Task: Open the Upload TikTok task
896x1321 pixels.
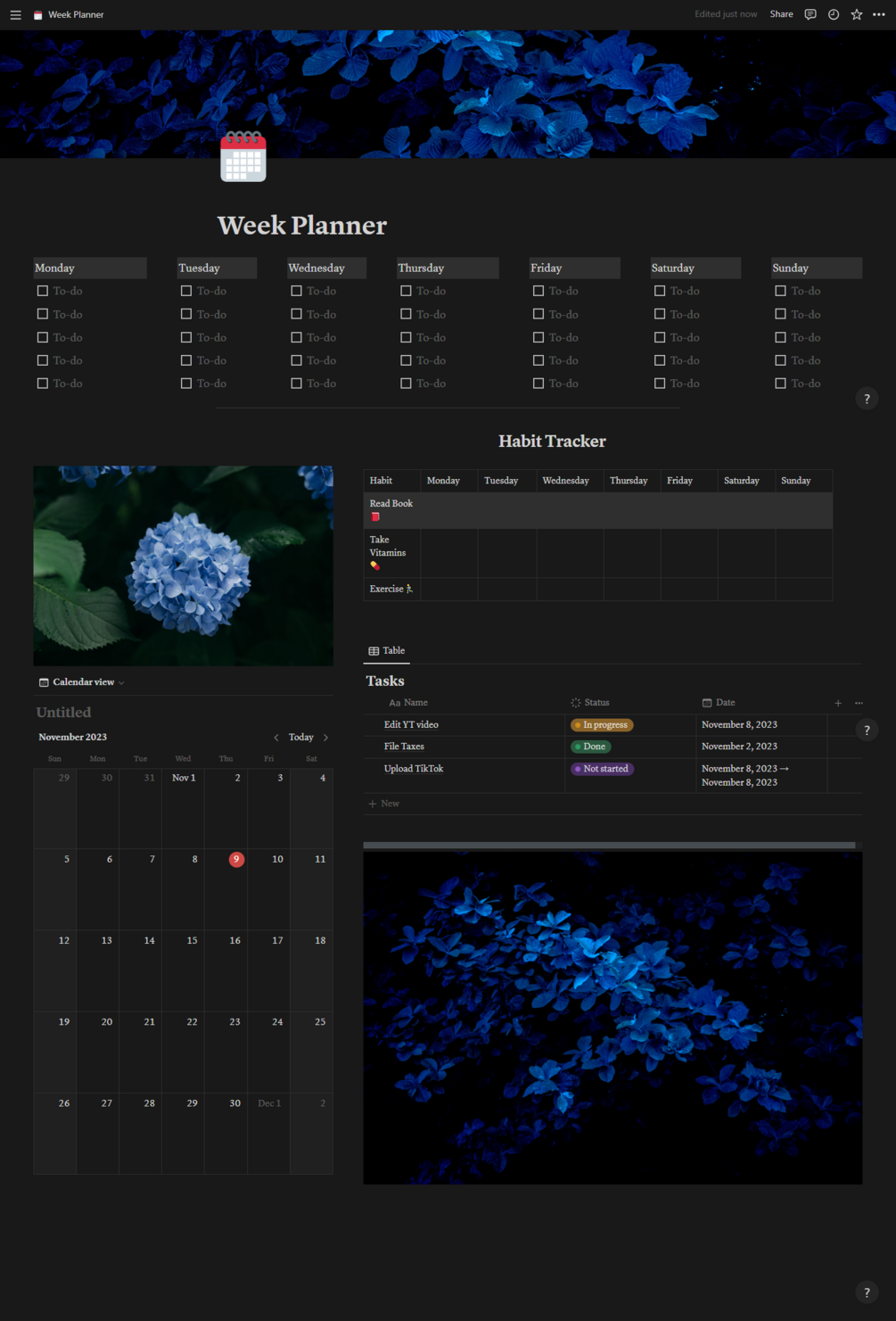Action: click(x=414, y=769)
